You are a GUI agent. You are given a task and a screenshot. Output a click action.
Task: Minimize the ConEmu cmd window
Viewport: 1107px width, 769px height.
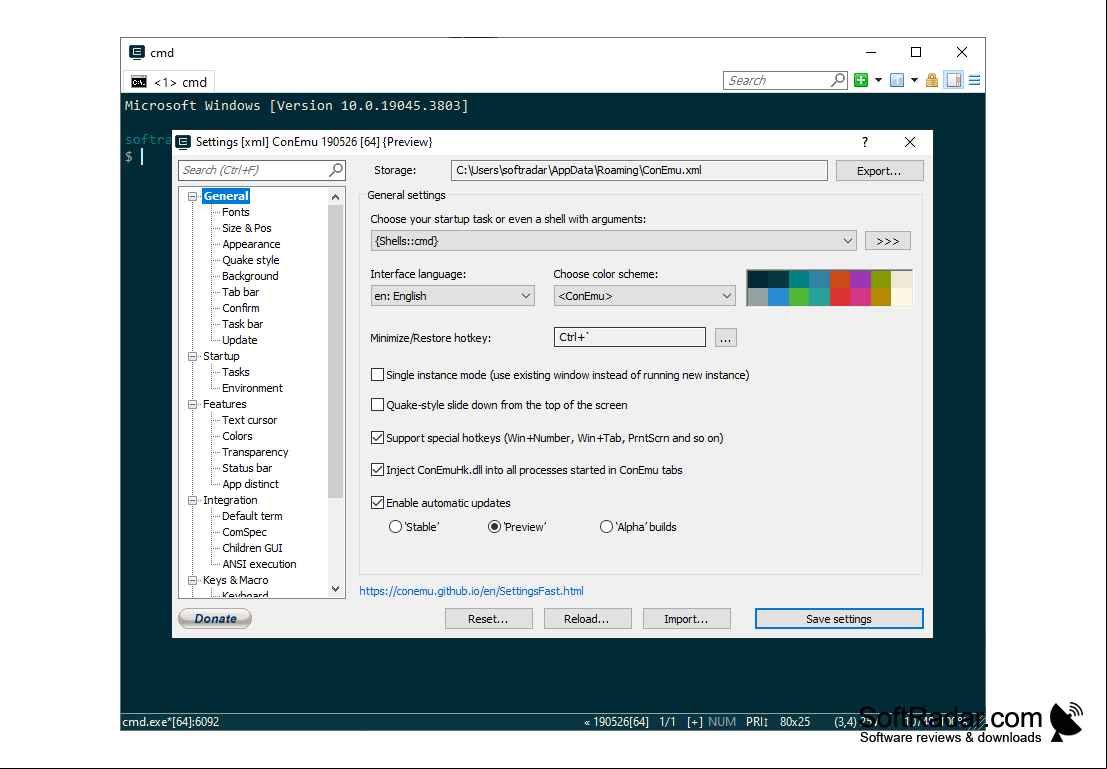click(x=870, y=52)
